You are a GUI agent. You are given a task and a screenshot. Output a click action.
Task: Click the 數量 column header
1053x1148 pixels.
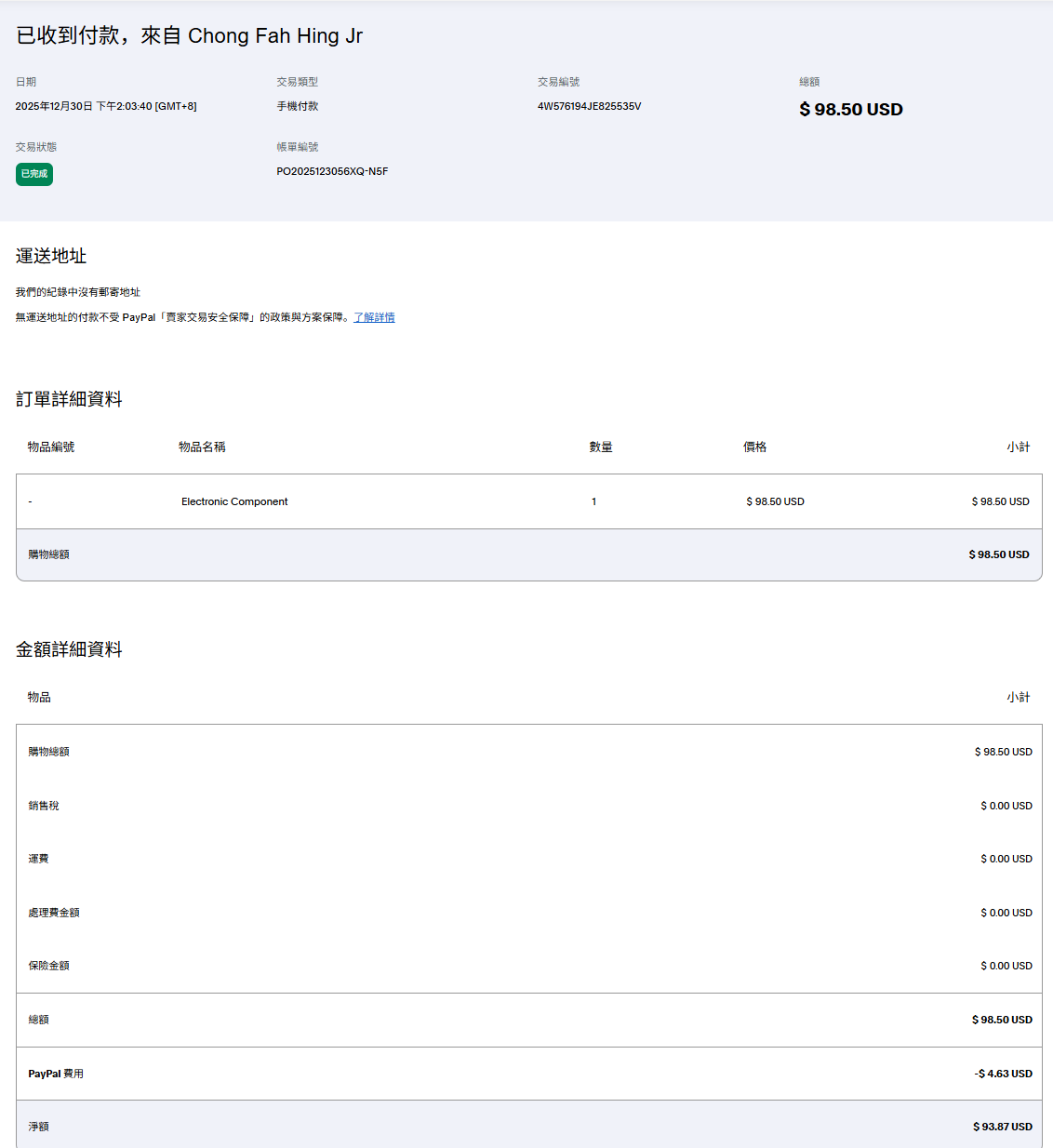(x=601, y=447)
